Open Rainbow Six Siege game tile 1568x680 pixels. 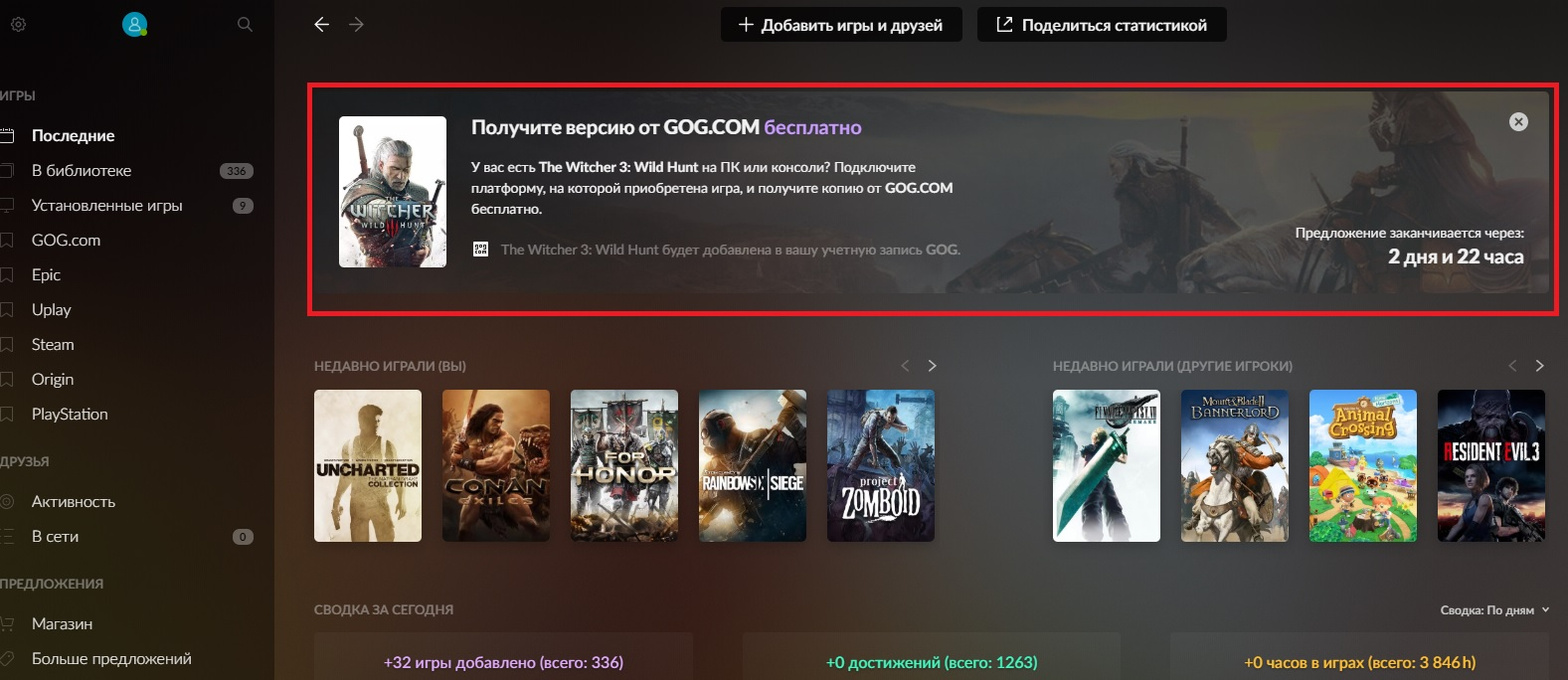[x=753, y=465]
